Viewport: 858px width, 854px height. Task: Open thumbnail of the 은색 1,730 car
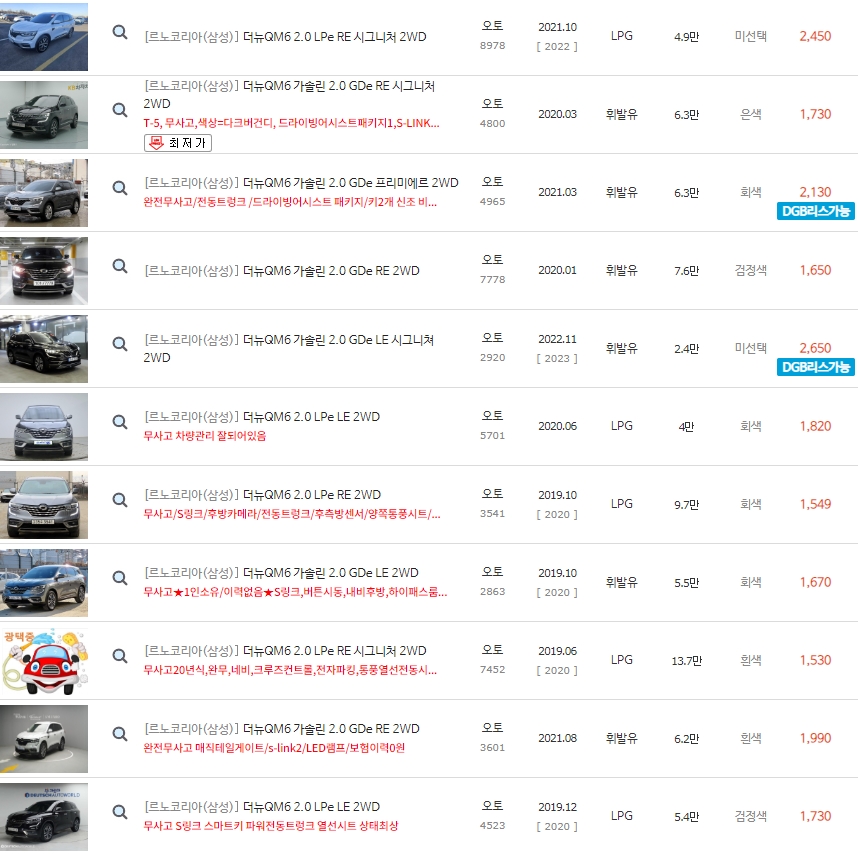click(44, 115)
